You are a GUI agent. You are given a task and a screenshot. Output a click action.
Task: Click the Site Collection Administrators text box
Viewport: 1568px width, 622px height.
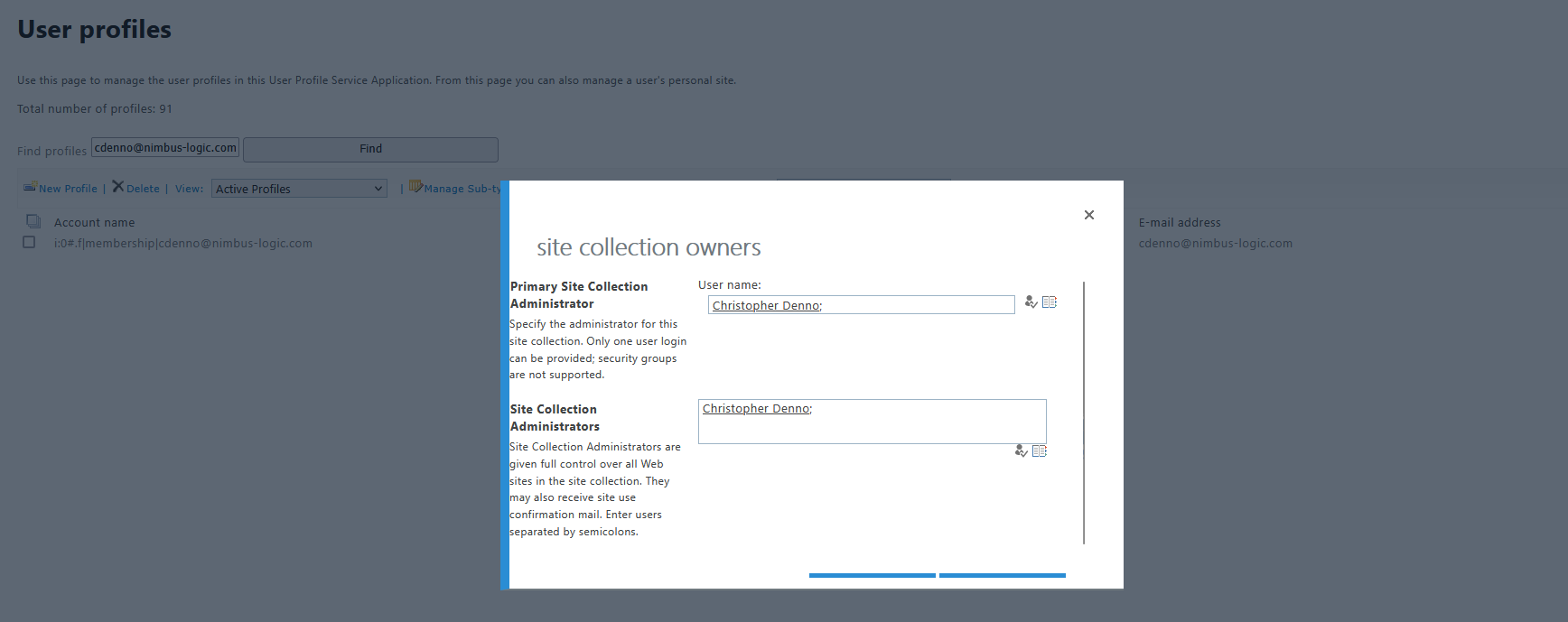(x=872, y=422)
